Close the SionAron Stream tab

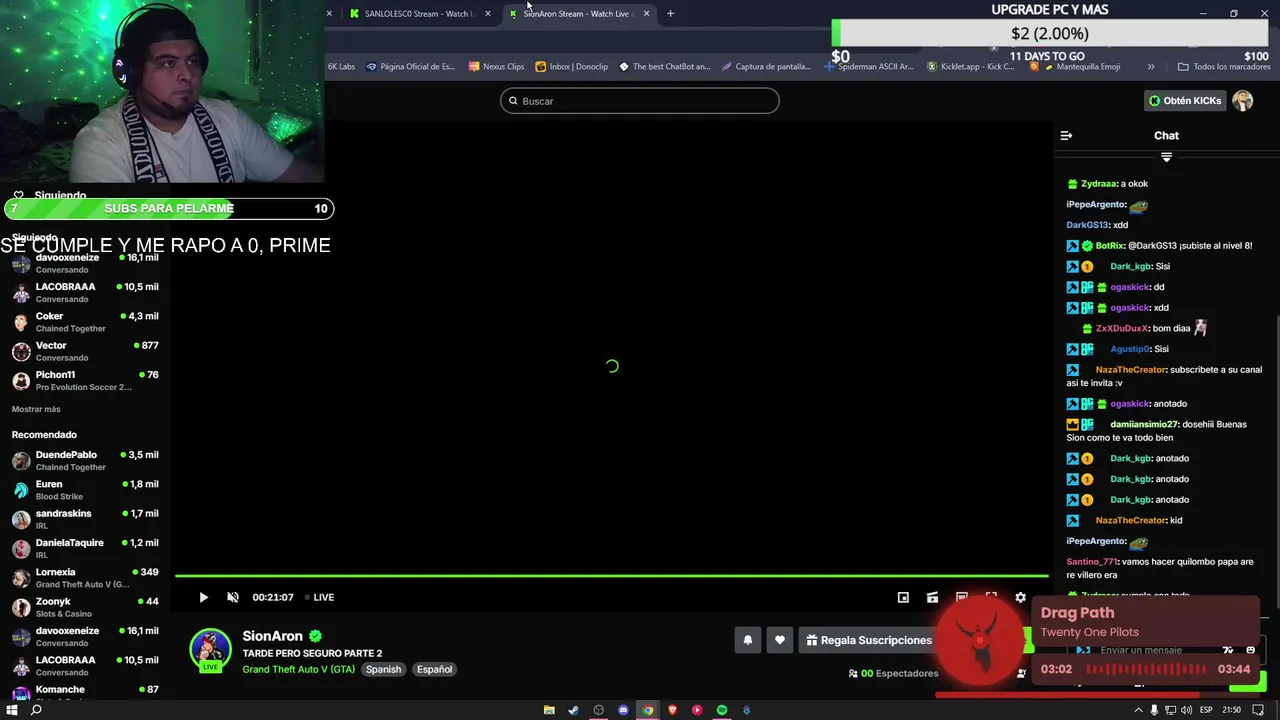click(x=647, y=14)
